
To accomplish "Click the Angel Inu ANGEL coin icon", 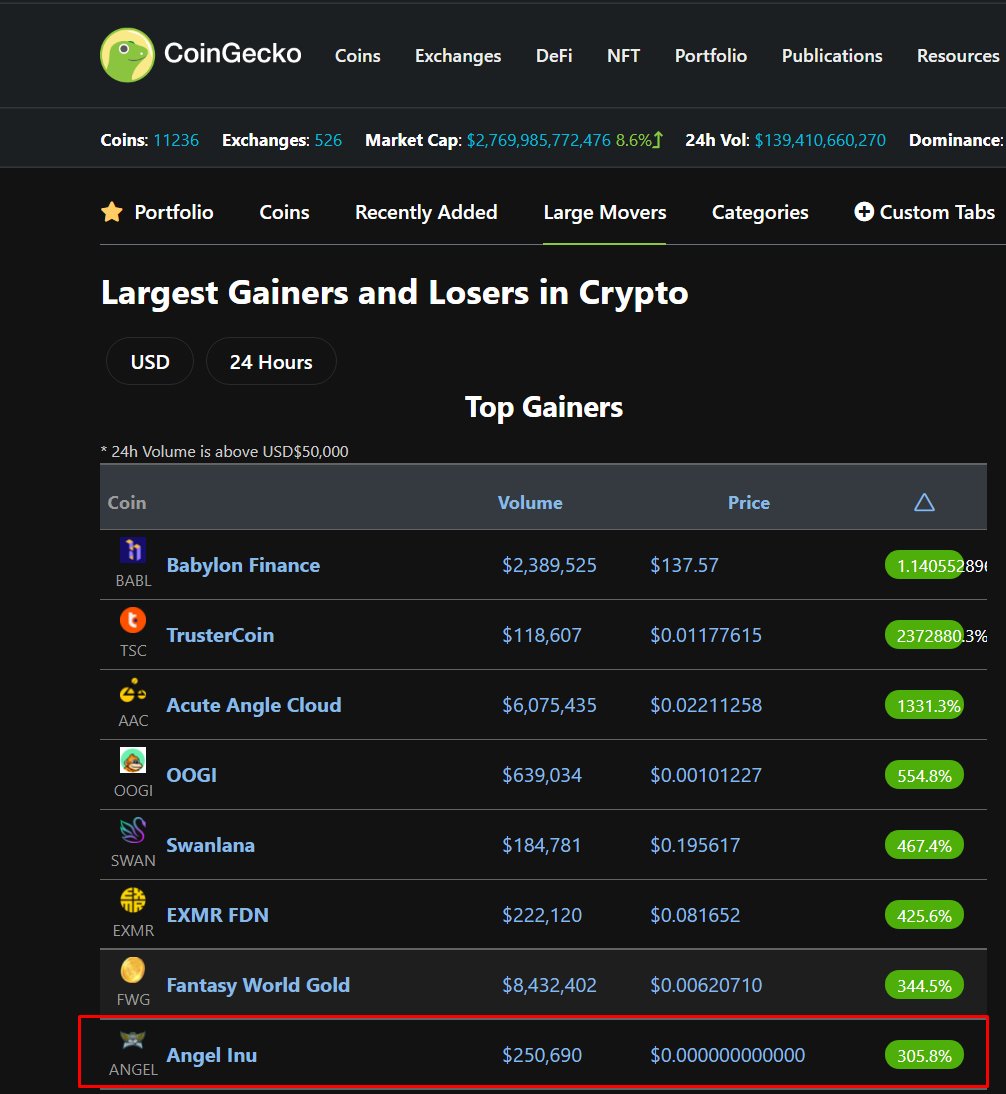I will [132, 1040].
